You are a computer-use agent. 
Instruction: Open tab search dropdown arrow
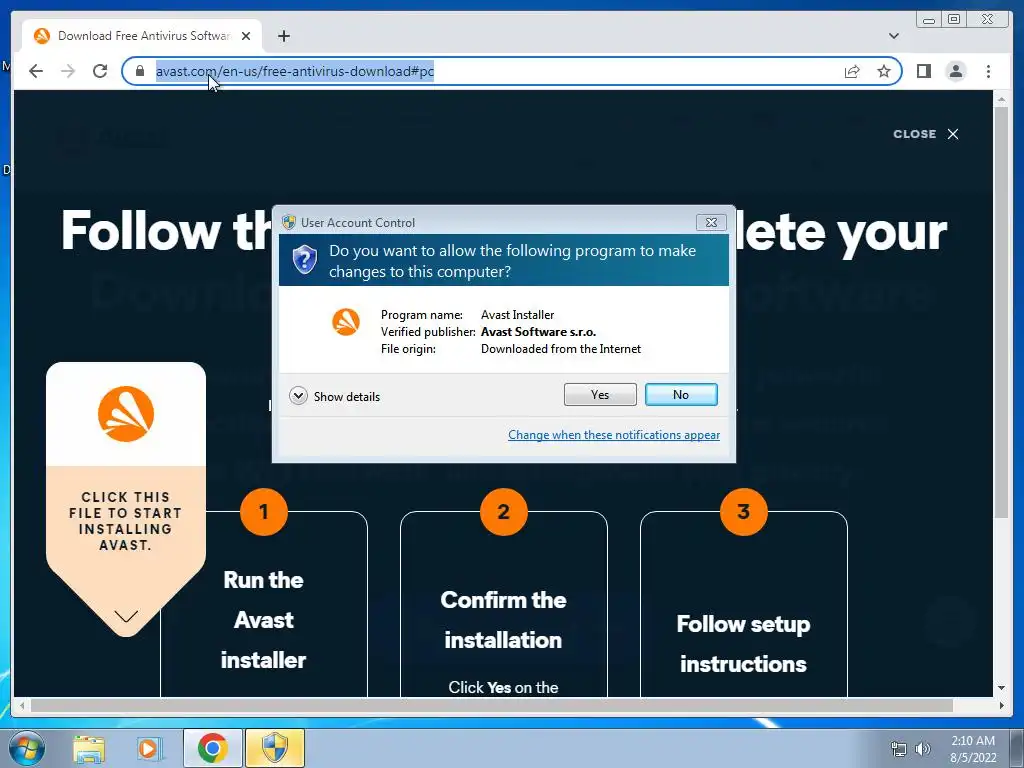(894, 36)
